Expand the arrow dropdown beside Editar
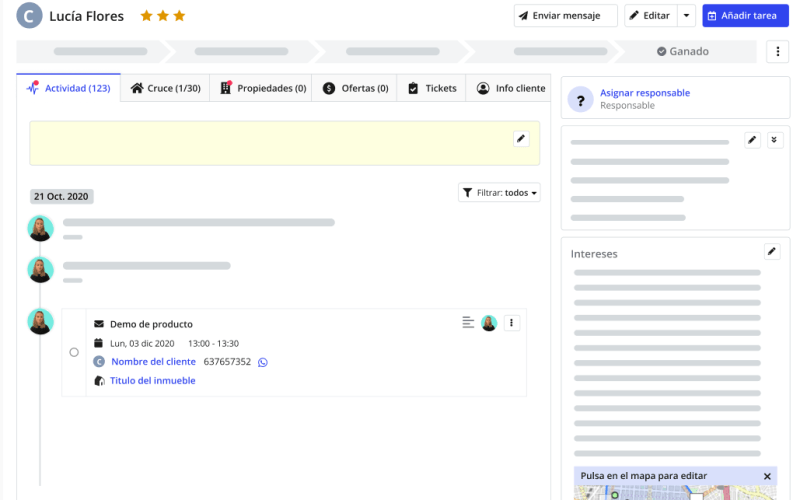Viewport: 800px width, 500px height. 685,16
